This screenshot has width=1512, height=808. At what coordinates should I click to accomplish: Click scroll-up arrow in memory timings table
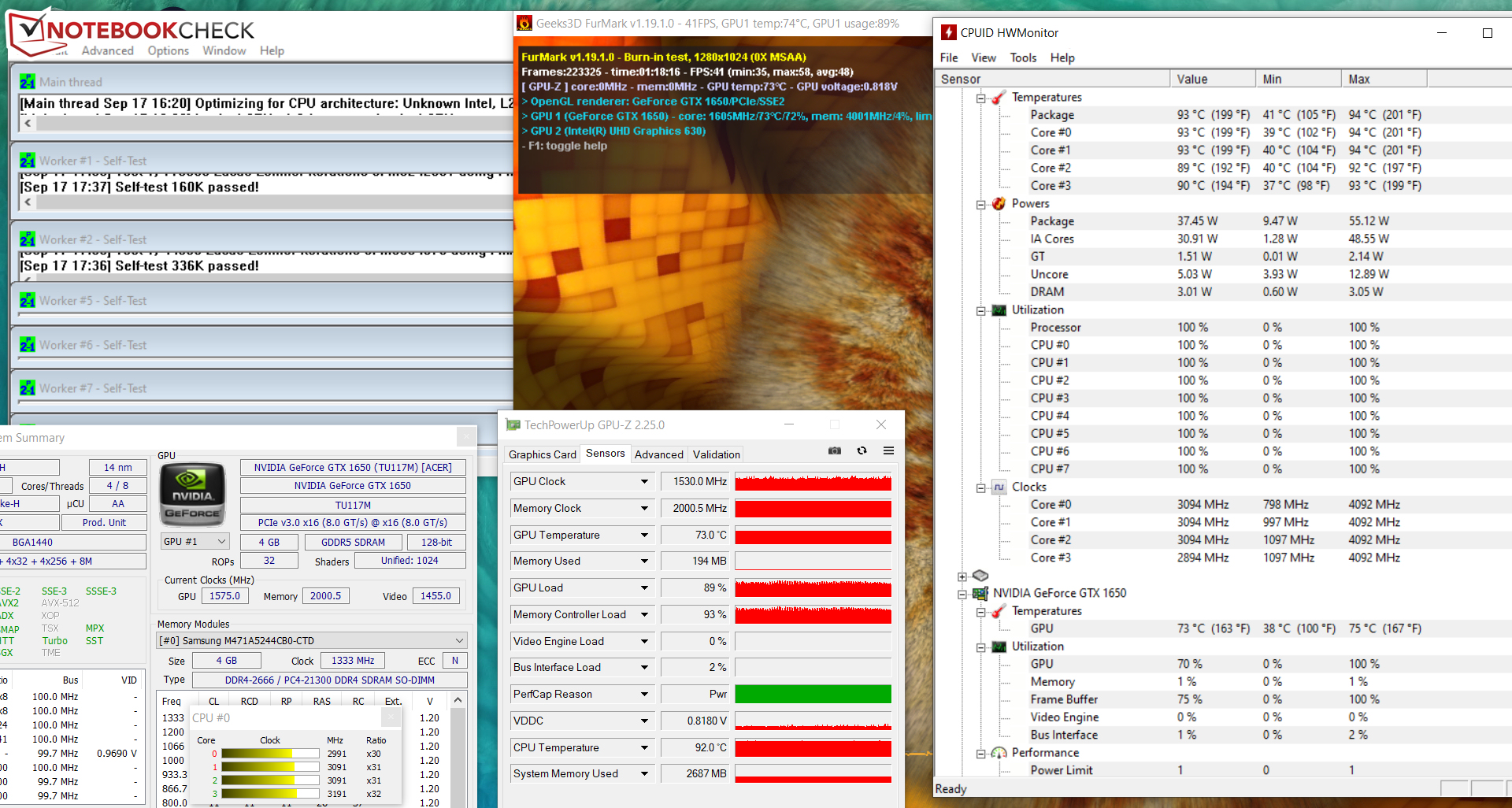click(458, 700)
